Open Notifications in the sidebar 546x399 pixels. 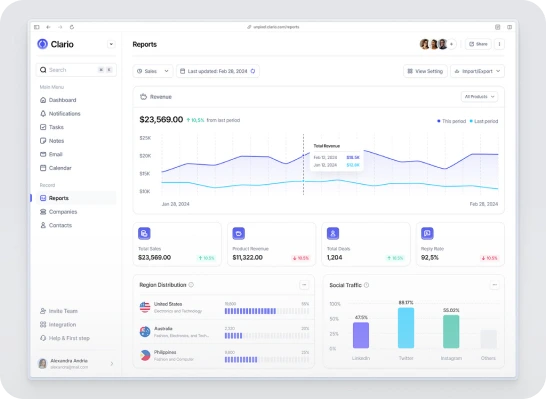coord(76,114)
